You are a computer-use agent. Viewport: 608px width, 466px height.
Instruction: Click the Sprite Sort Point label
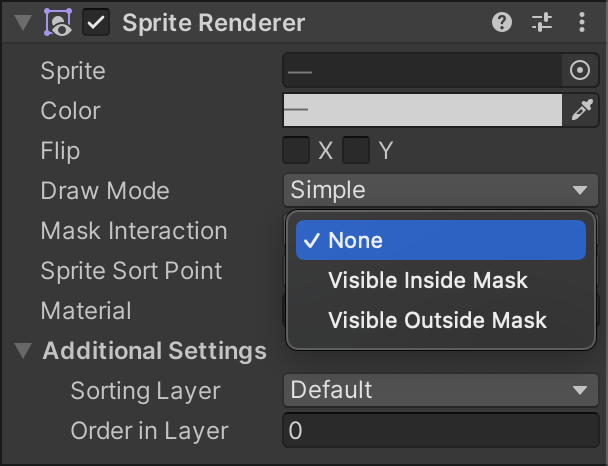131,271
